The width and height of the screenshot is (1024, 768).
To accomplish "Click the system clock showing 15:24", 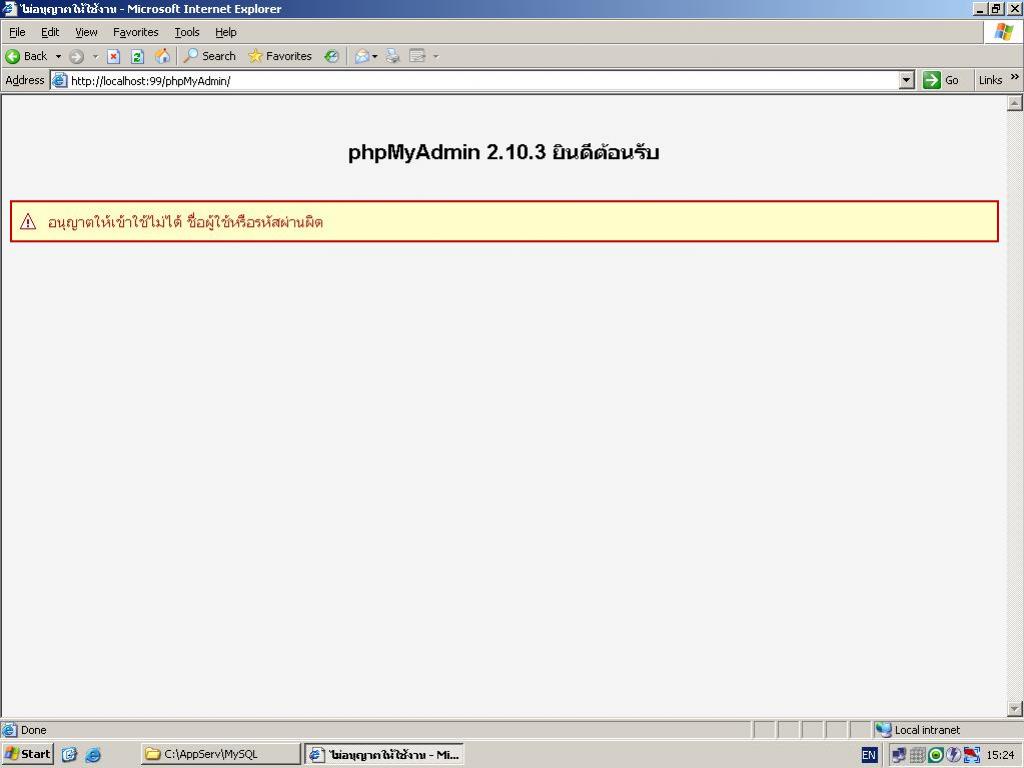I will click(x=1000, y=755).
